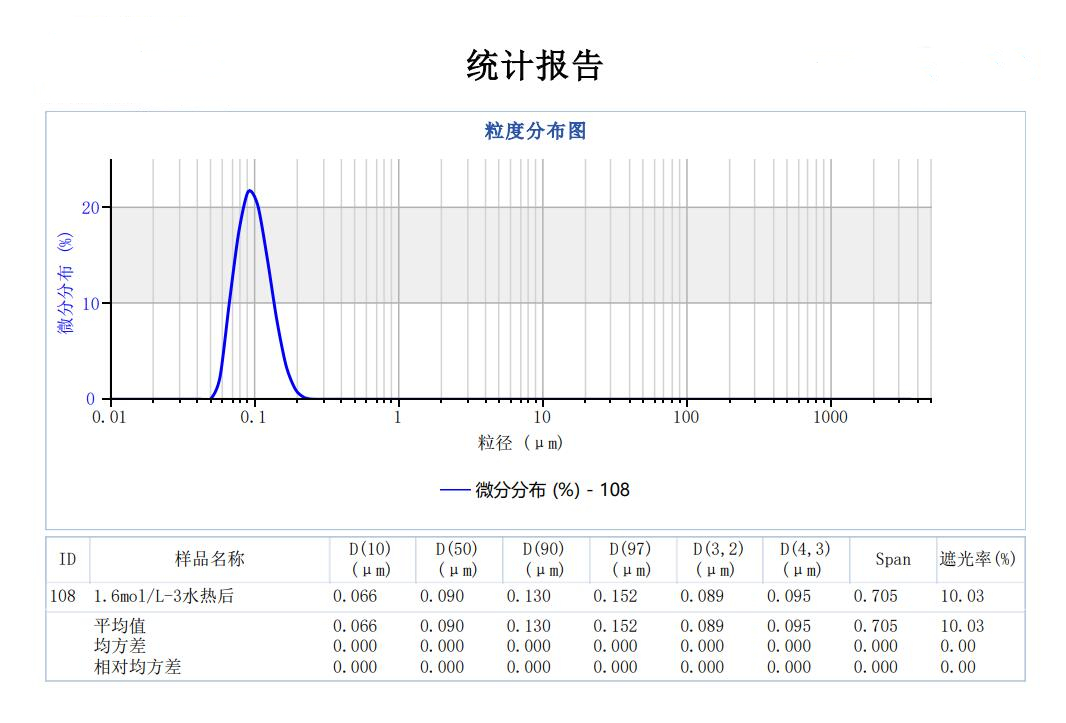Click the 遮光率(%) column header
Viewport: 1066px width, 723px height.
point(977,559)
